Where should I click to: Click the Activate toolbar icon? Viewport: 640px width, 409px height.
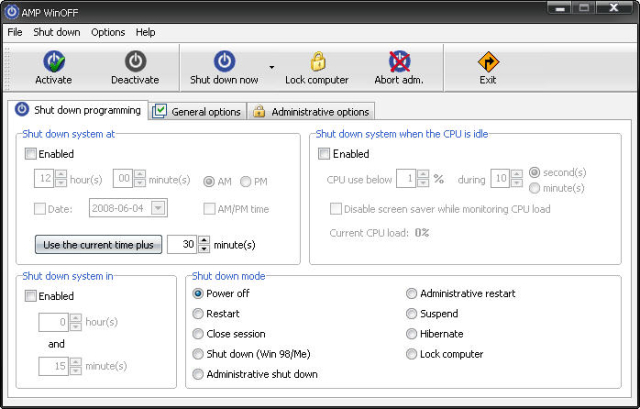[x=54, y=61]
